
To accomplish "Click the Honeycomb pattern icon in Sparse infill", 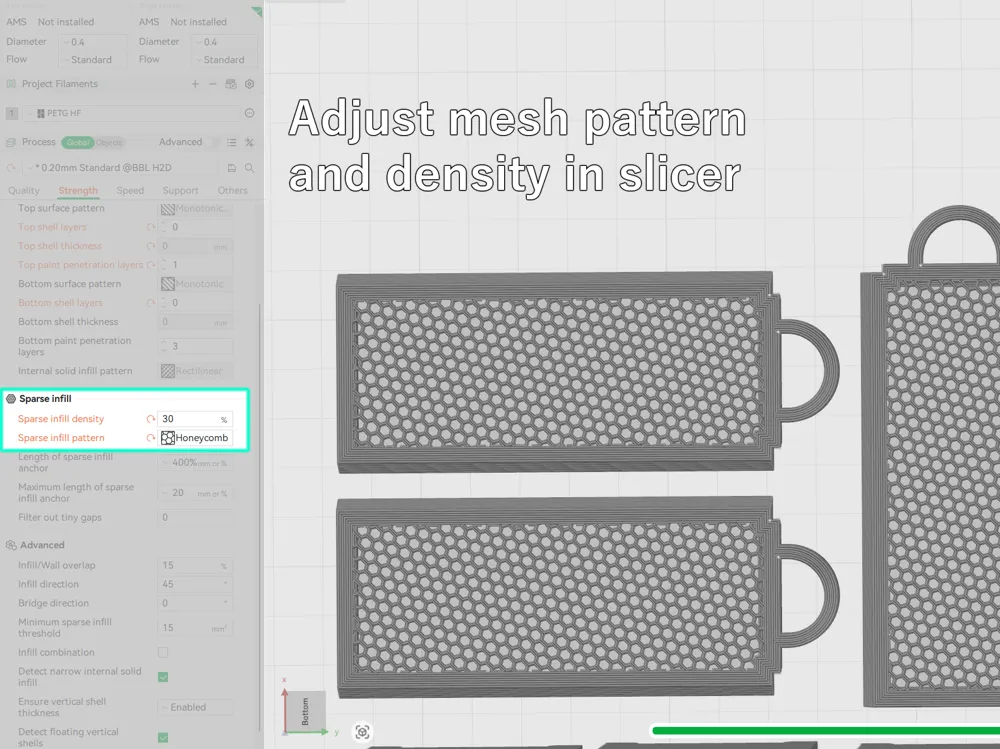I will (168, 437).
